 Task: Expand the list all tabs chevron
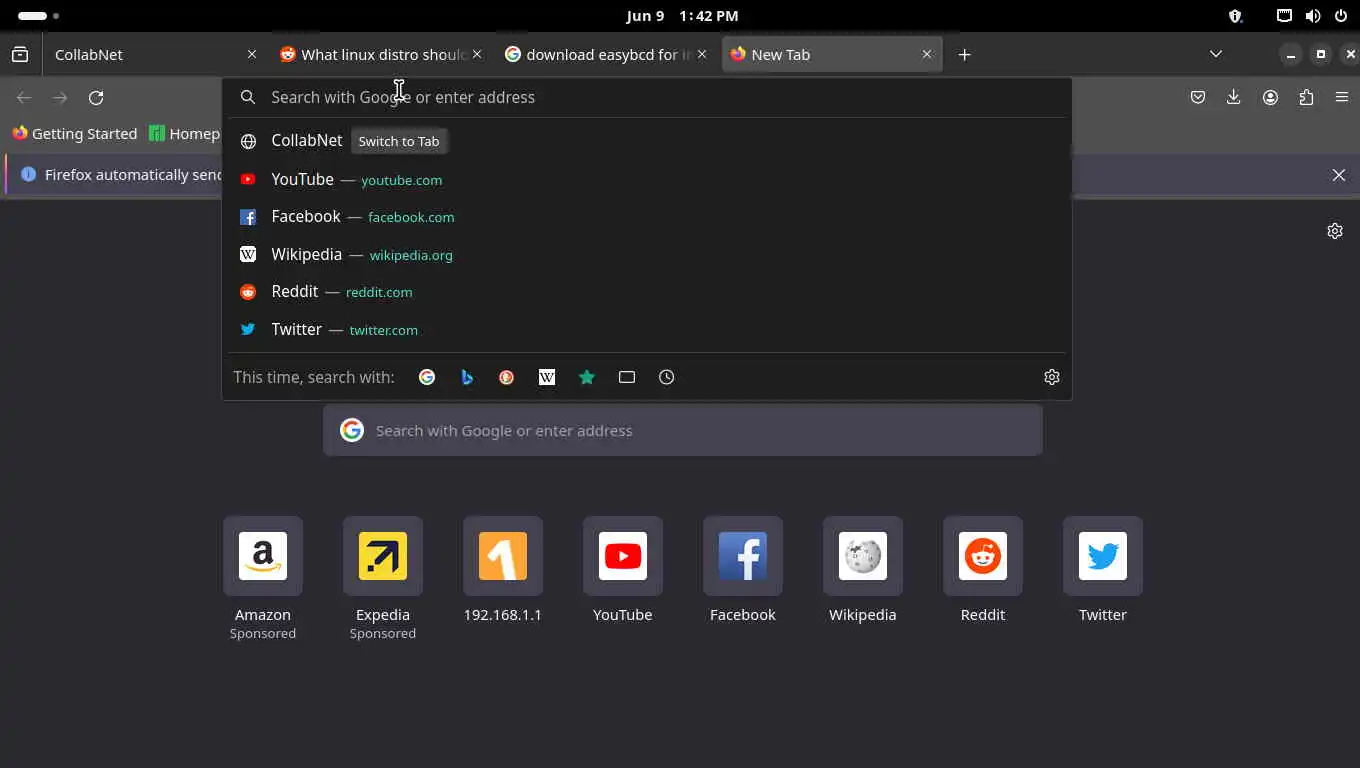coord(1216,54)
